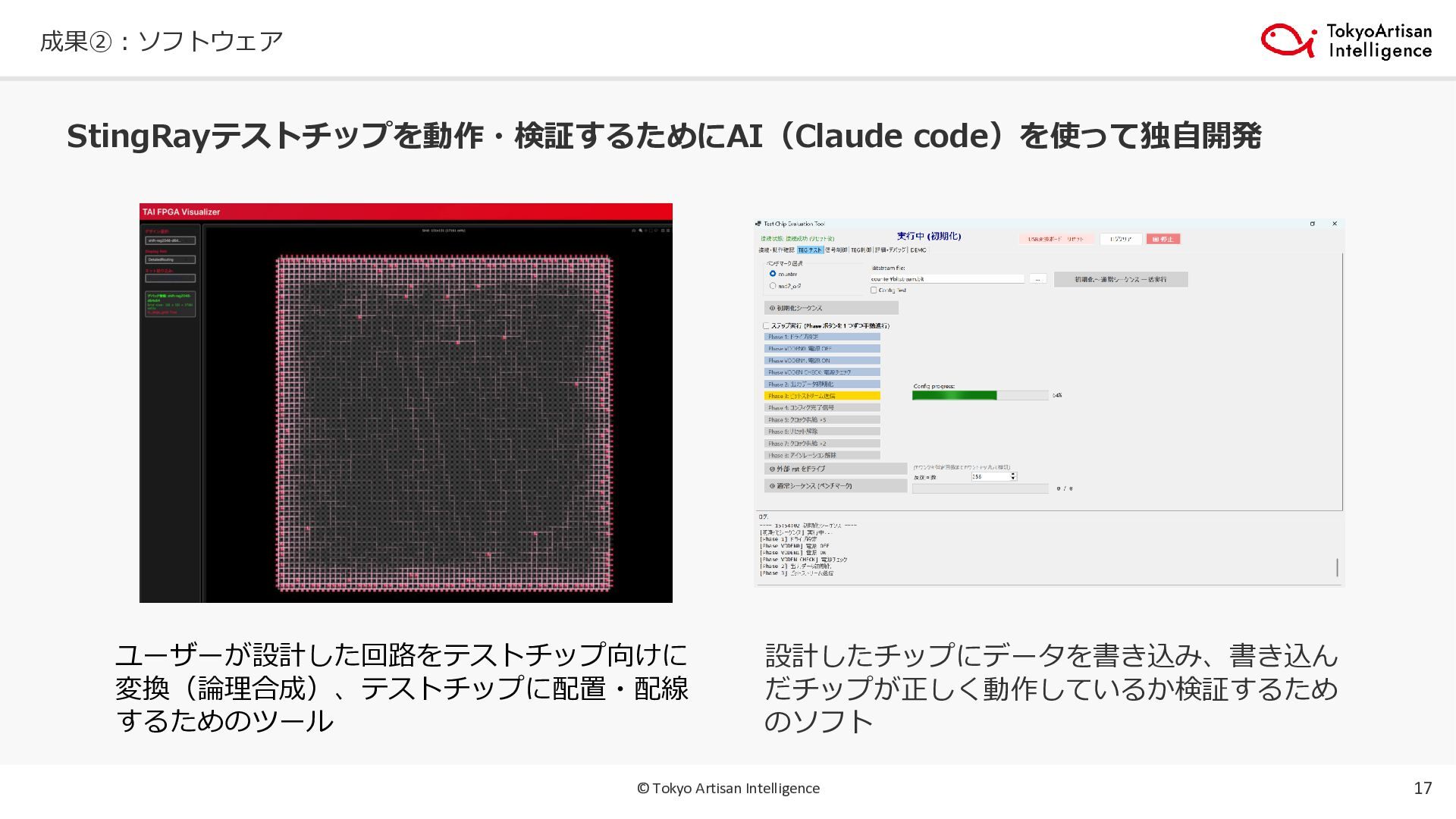Viewport: 1456px width, 819px height.
Task: Click the Phase 5 クロック供給 button
Action: (822, 419)
